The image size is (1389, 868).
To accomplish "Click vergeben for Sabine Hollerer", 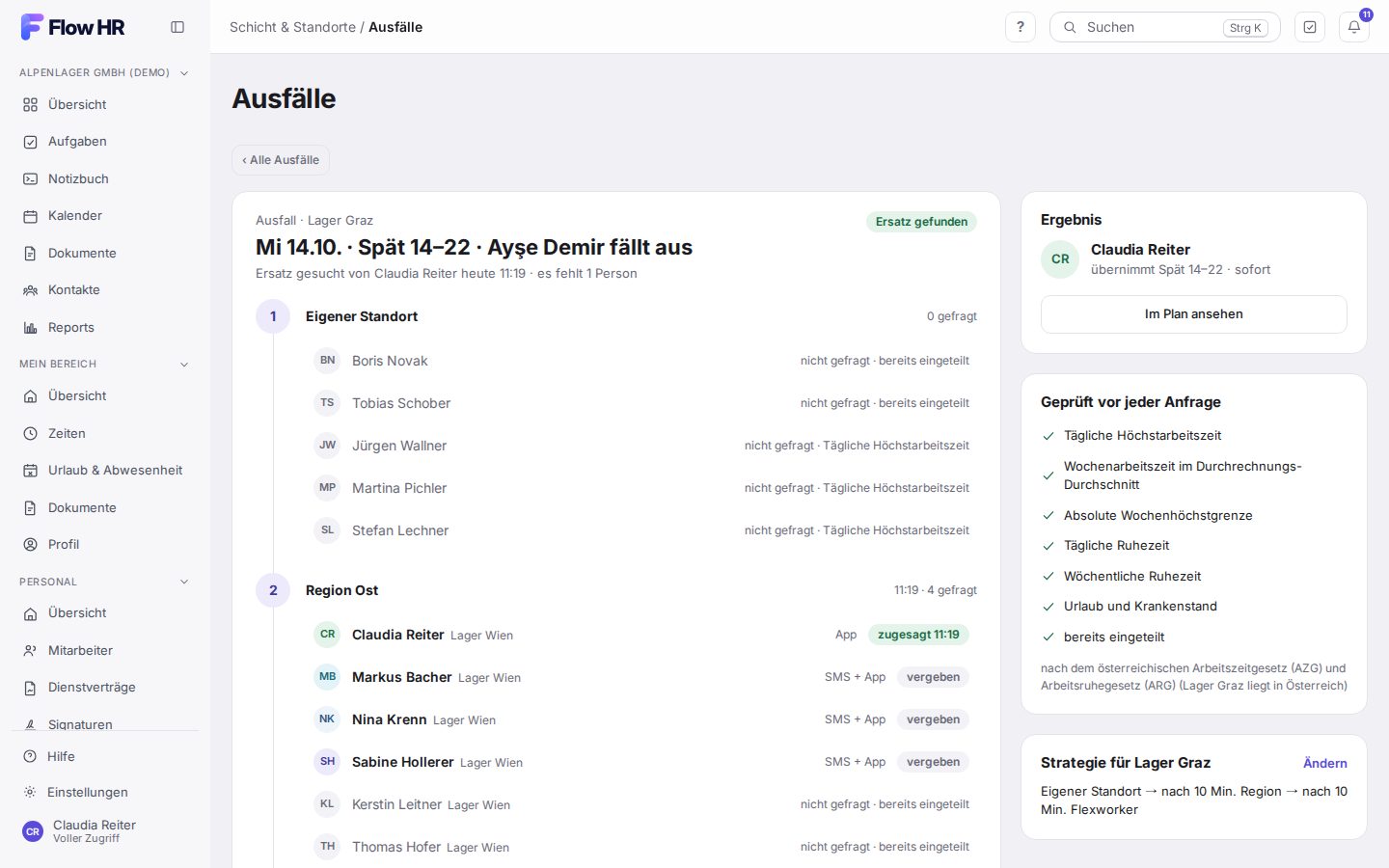I will tap(933, 762).
